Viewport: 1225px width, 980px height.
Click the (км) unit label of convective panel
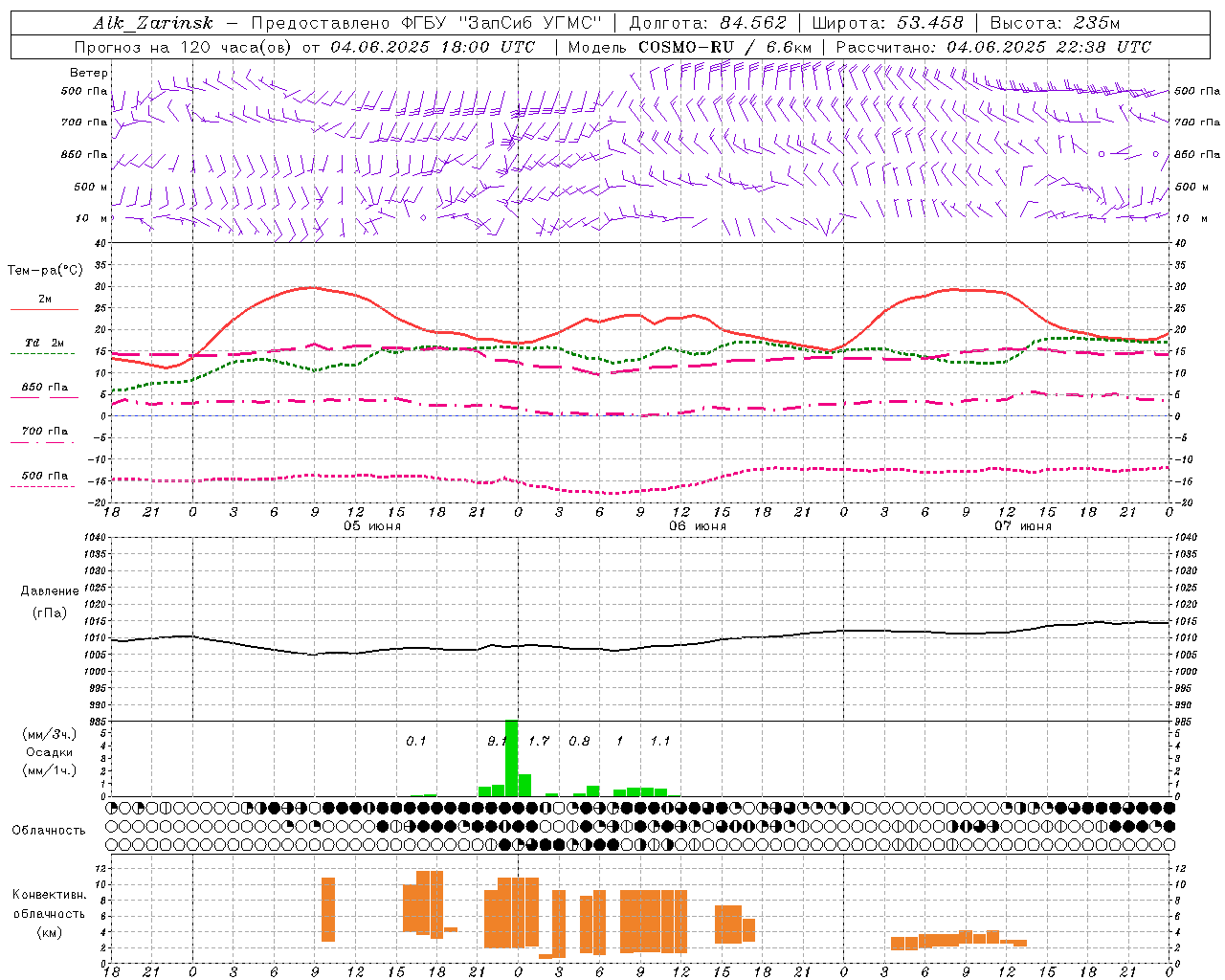click(49, 932)
